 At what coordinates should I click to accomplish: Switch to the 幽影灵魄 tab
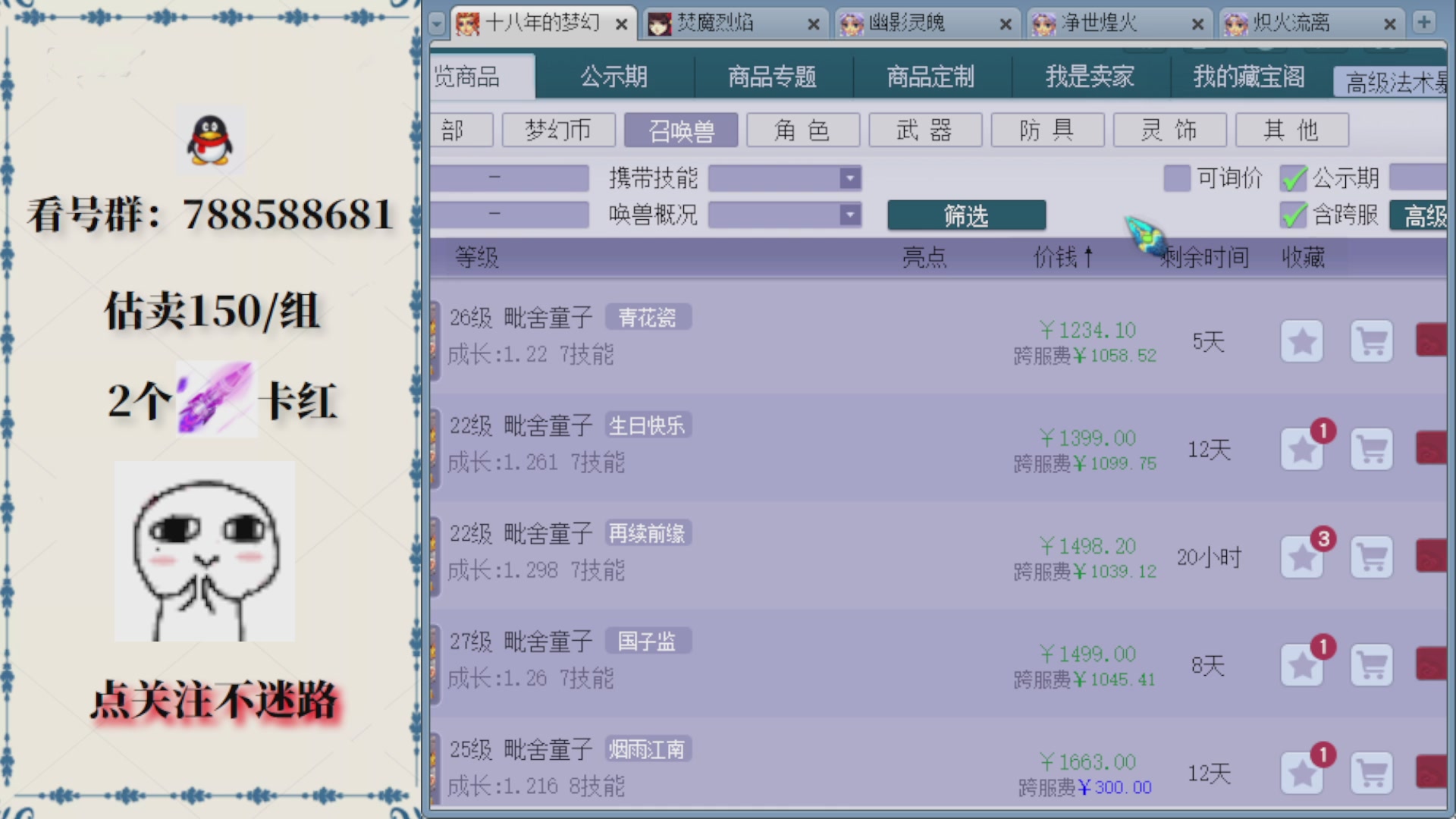pos(927,24)
